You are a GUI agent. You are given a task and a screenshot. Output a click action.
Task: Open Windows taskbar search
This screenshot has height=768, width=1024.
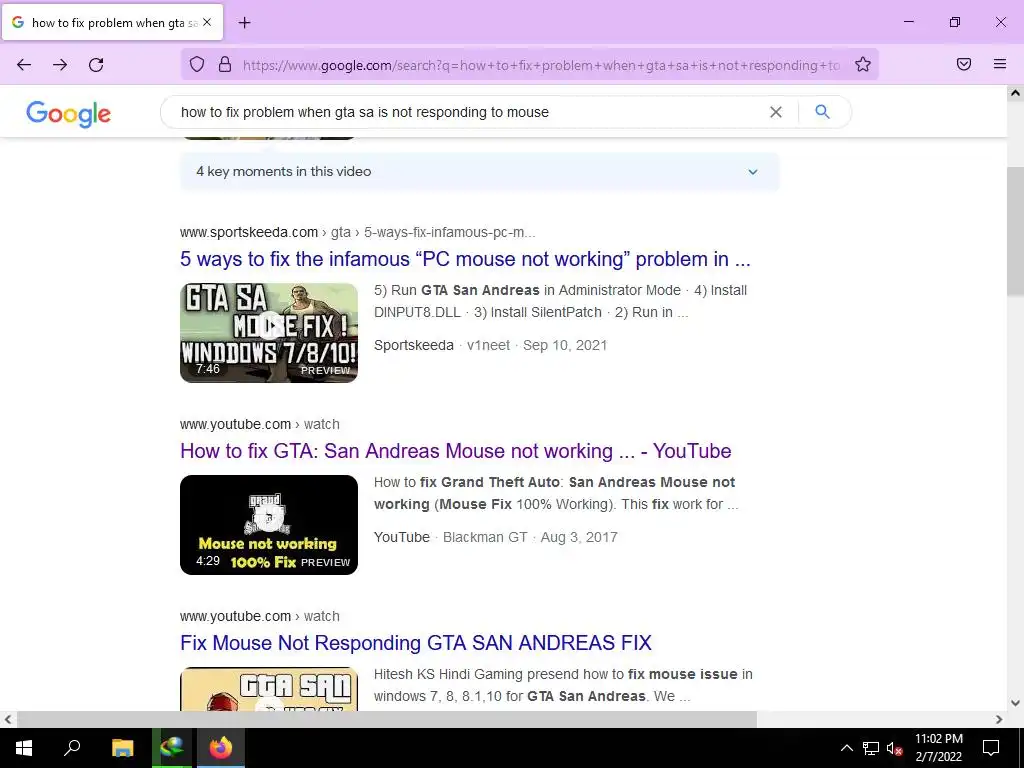[72, 748]
